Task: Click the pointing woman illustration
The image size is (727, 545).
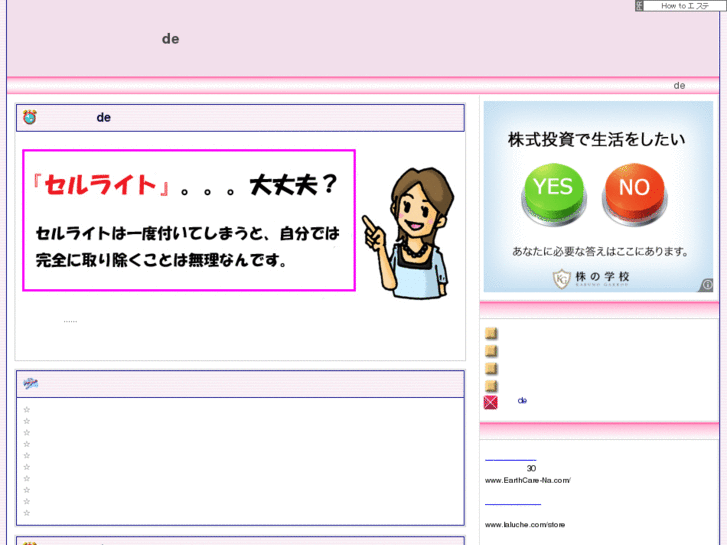Action: (408, 233)
